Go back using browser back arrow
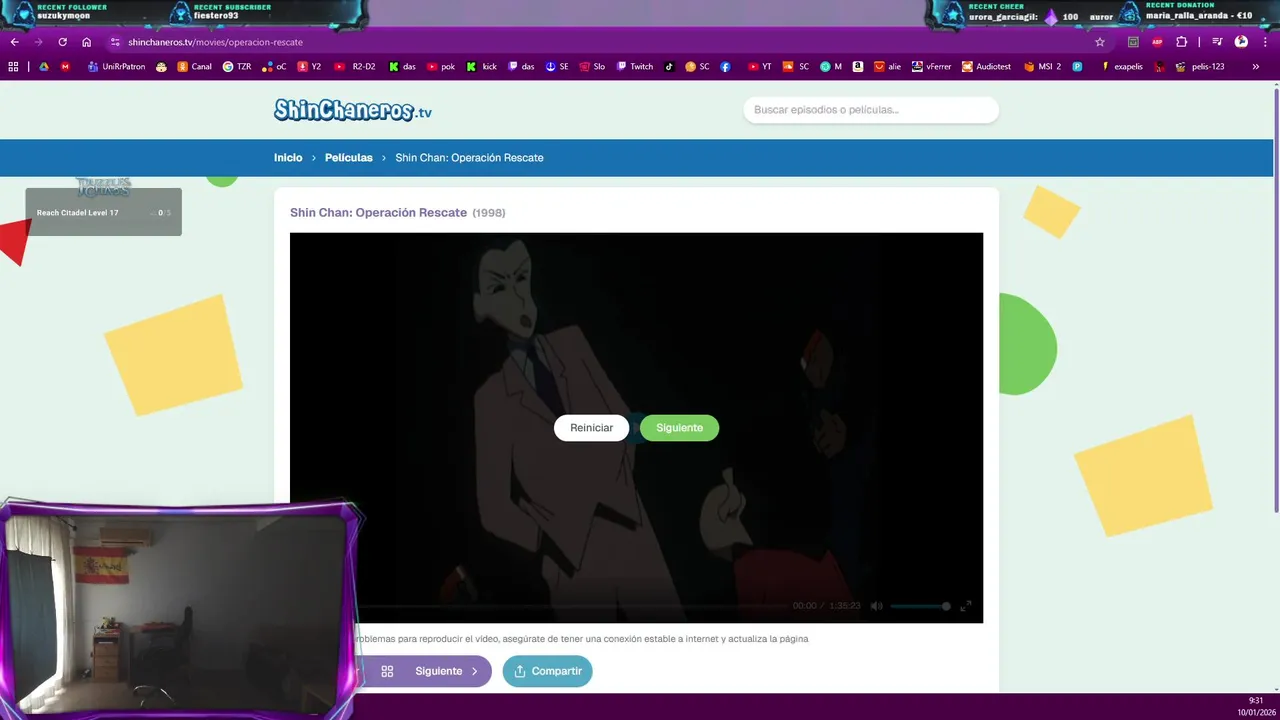Screen dimensions: 1280x720 pos(14,42)
